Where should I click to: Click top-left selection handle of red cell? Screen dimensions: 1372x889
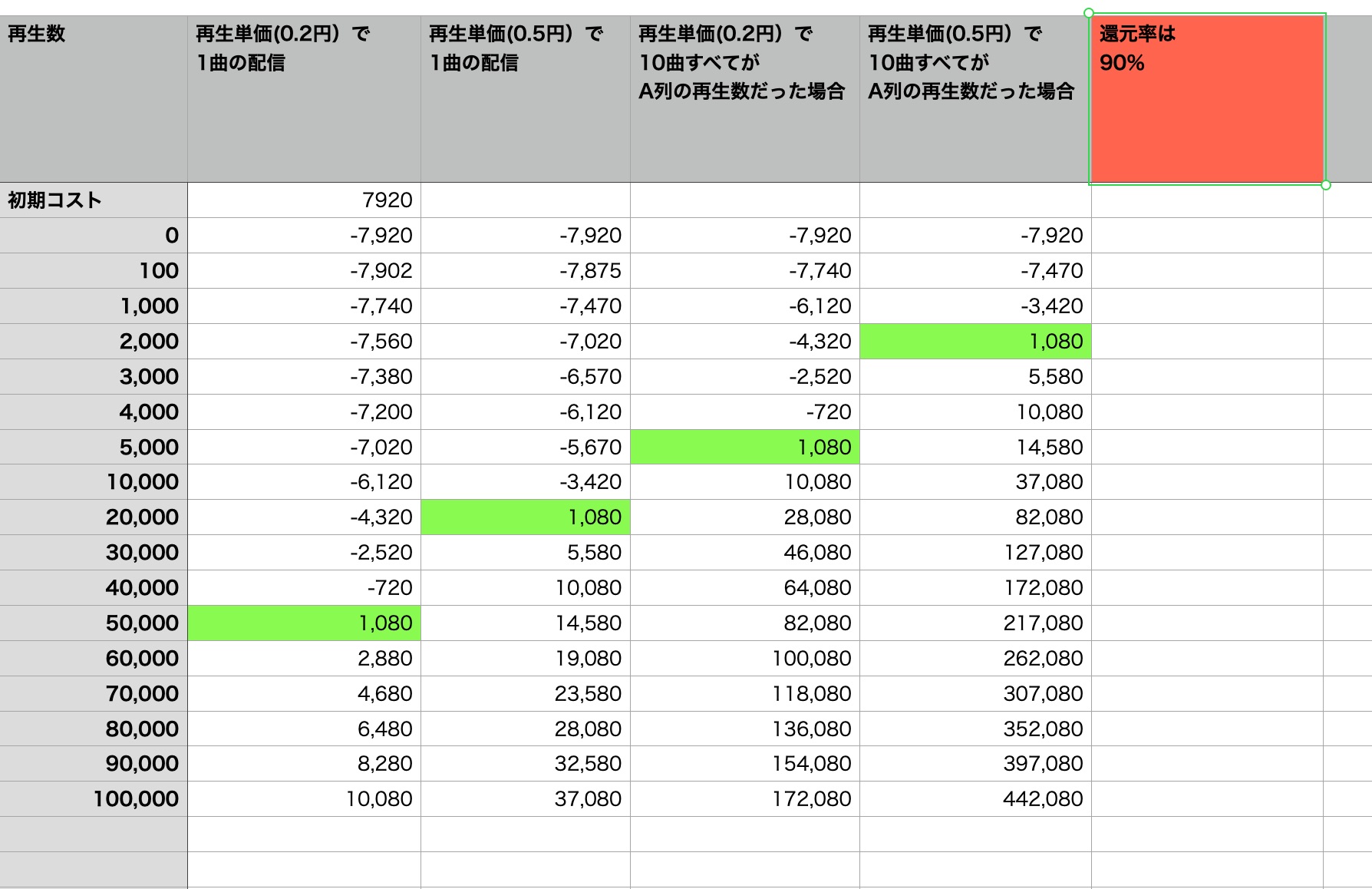tap(1089, 13)
